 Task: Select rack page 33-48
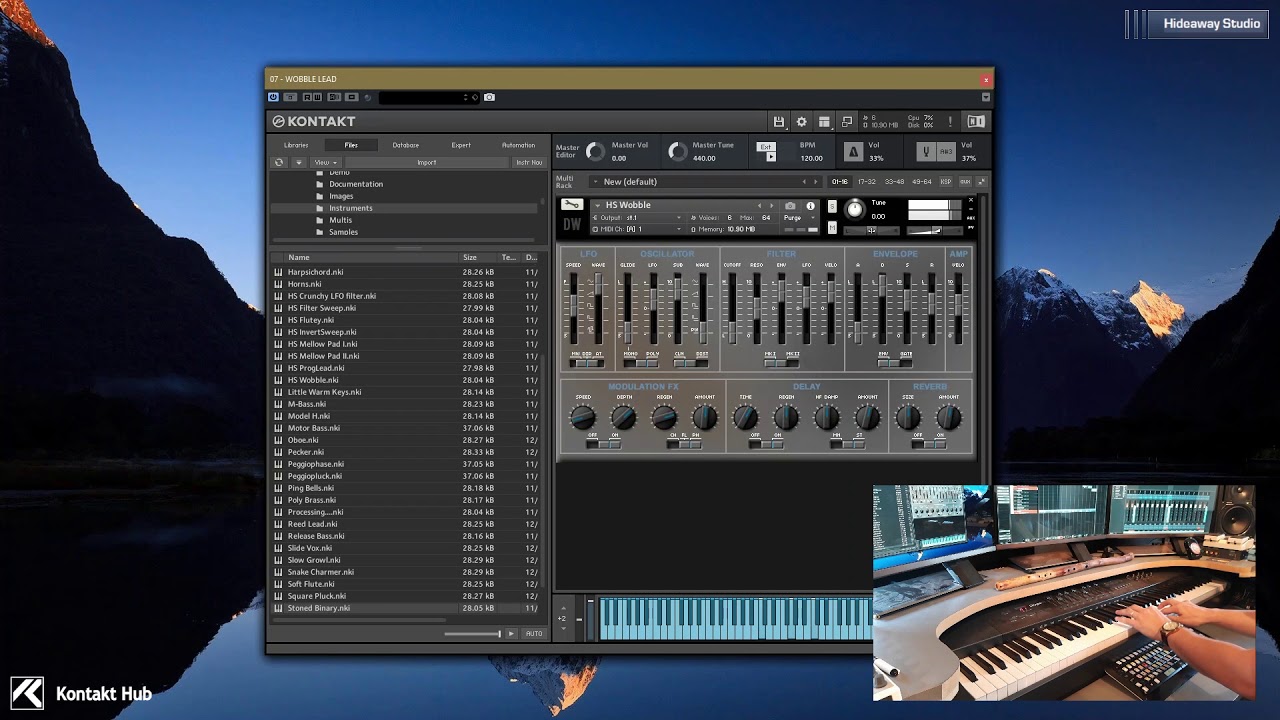(x=894, y=182)
